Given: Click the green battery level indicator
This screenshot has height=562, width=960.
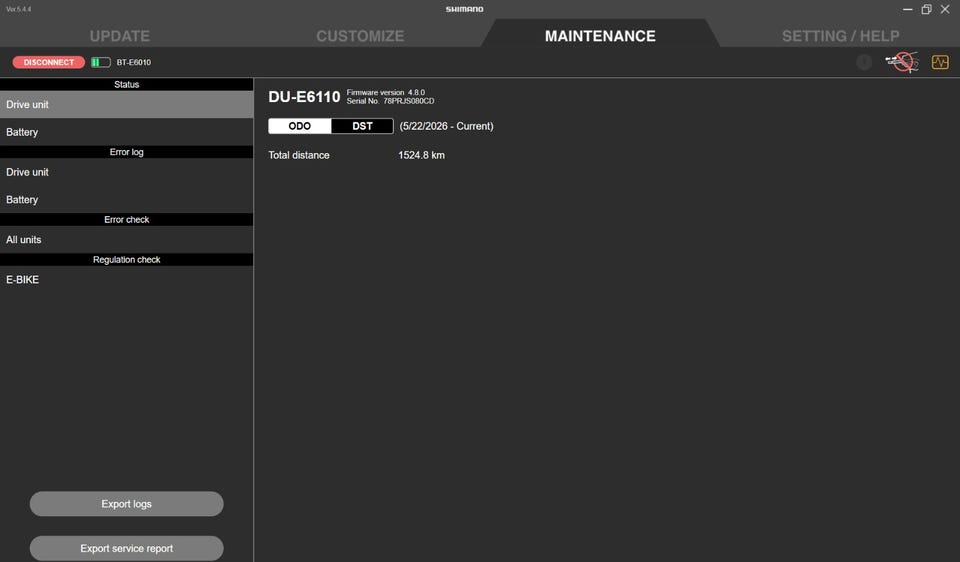Looking at the screenshot, I should [100, 62].
